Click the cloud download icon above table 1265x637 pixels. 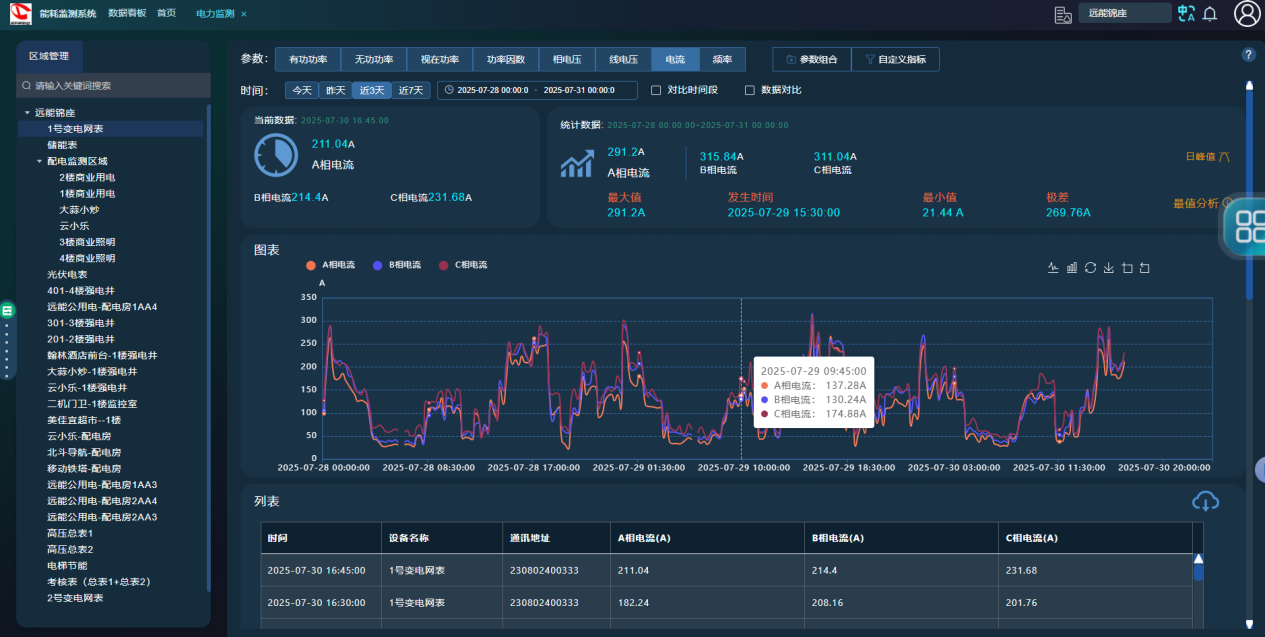pyautogui.click(x=1205, y=501)
